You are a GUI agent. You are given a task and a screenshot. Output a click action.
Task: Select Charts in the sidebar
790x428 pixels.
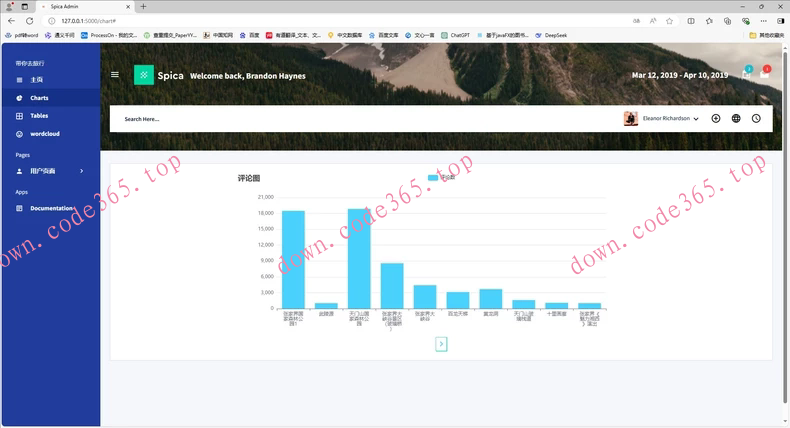coord(39,98)
